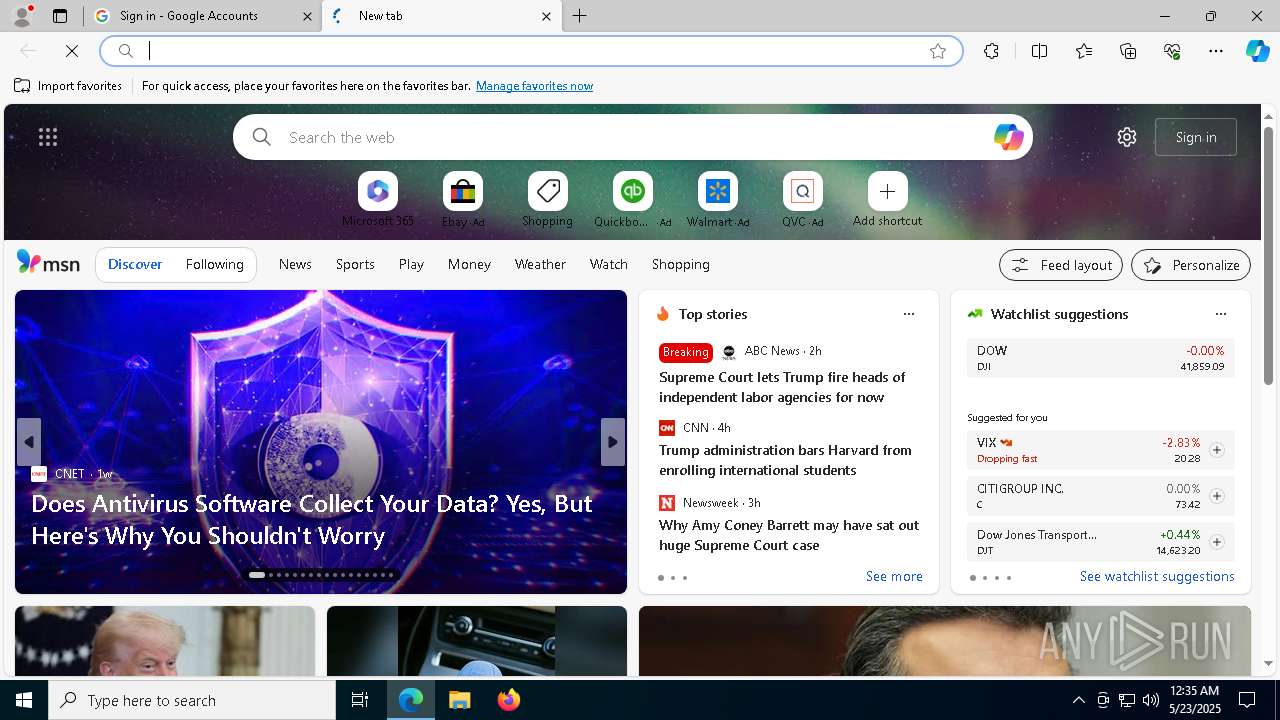
Task: Focus the browser address bar
Action: (x=530, y=51)
